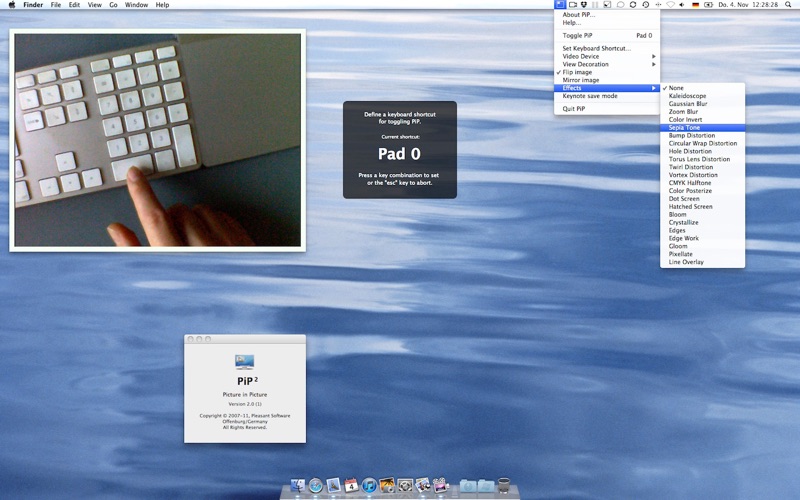The image size is (800, 500).
Task: Launch iTunes from the Dock
Action: point(369,485)
